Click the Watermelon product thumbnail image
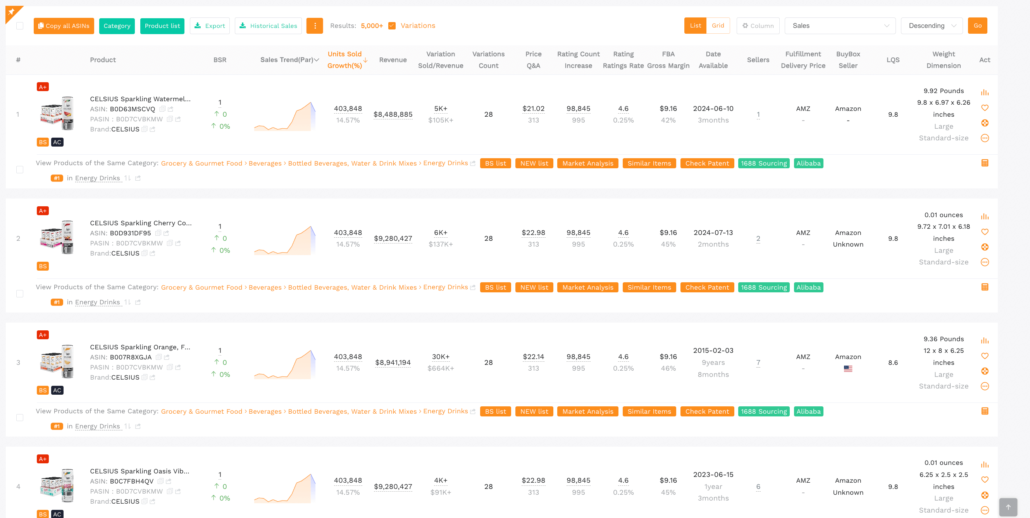 [56, 115]
